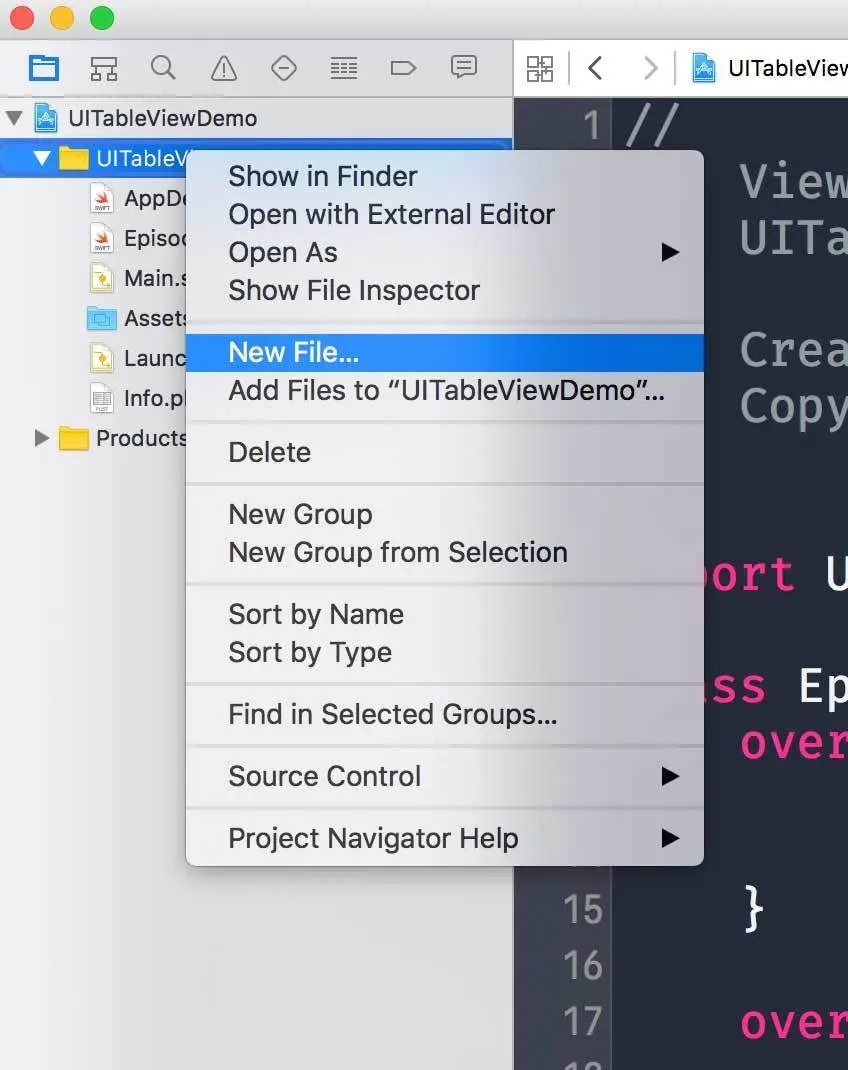Click the Products yellow folder icon

pos(74,438)
